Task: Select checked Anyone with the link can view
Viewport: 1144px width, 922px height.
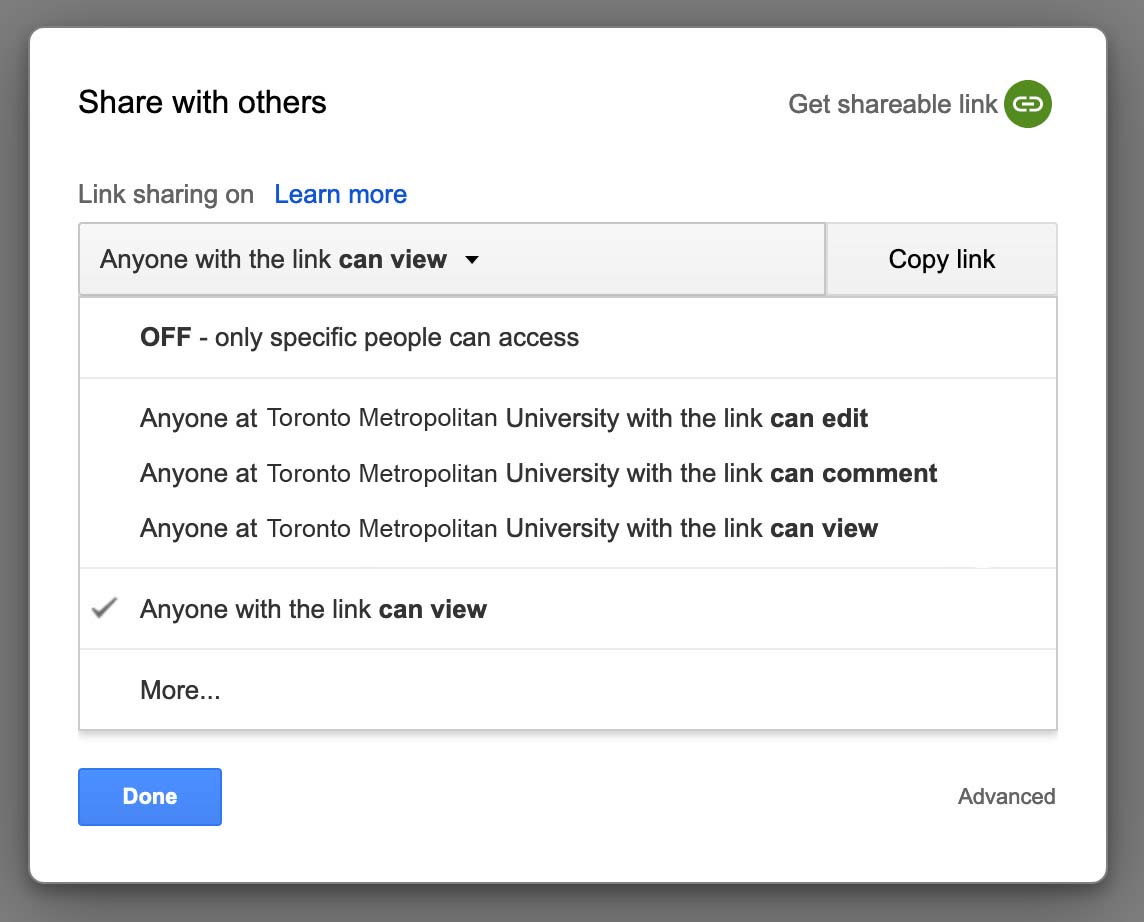Action: point(313,609)
